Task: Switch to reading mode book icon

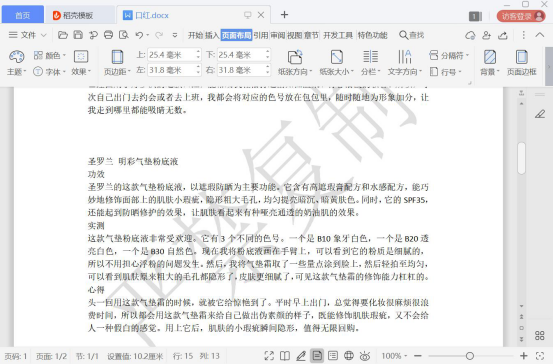Action: point(285,356)
